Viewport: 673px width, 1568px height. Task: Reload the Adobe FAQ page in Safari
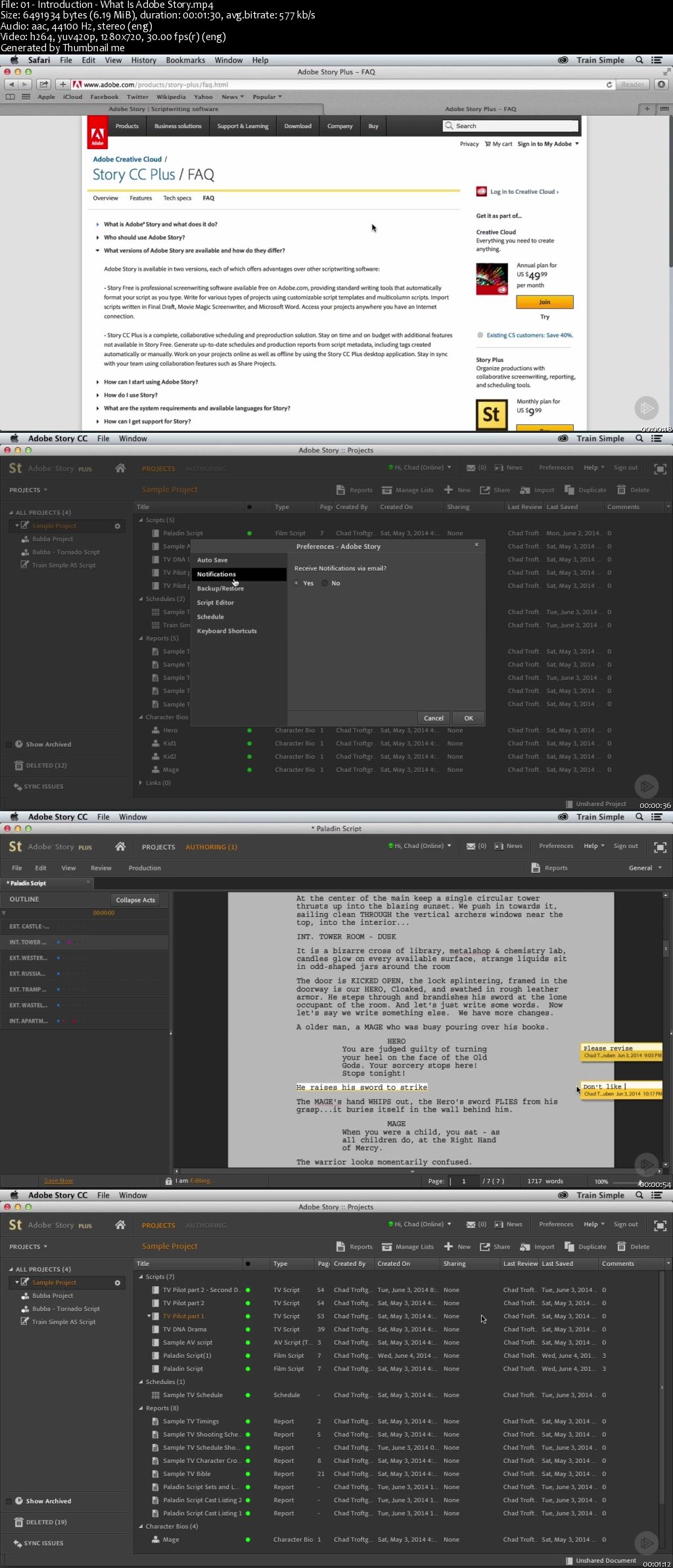pyautogui.click(x=609, y=85)
